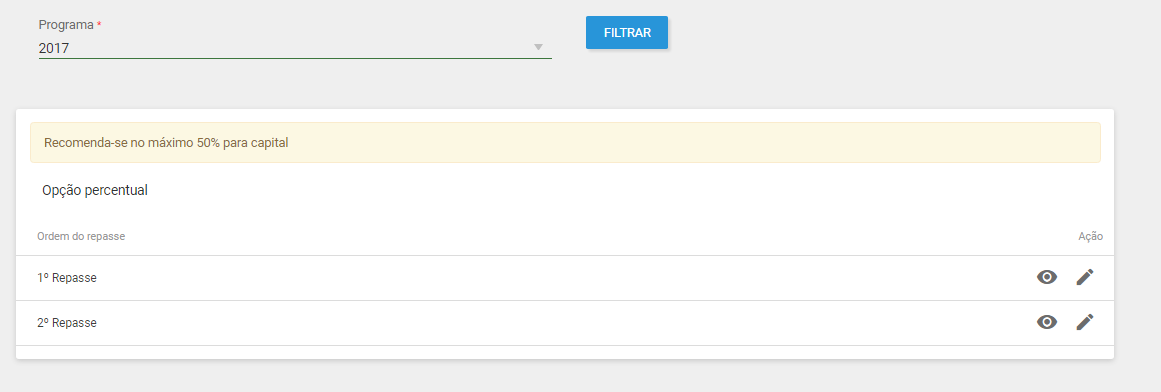Select the Opção percentual heading

[95, 190]
